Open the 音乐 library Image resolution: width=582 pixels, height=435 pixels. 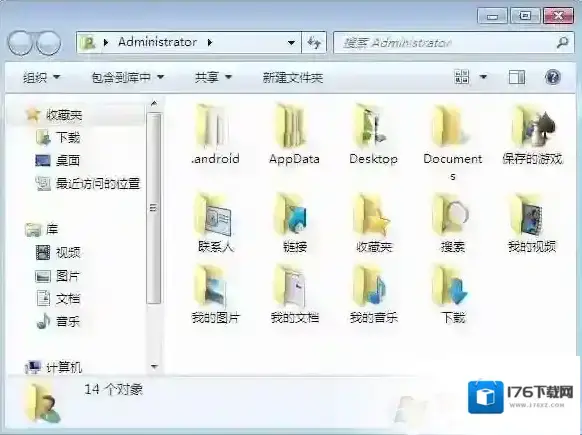point(58,321)
